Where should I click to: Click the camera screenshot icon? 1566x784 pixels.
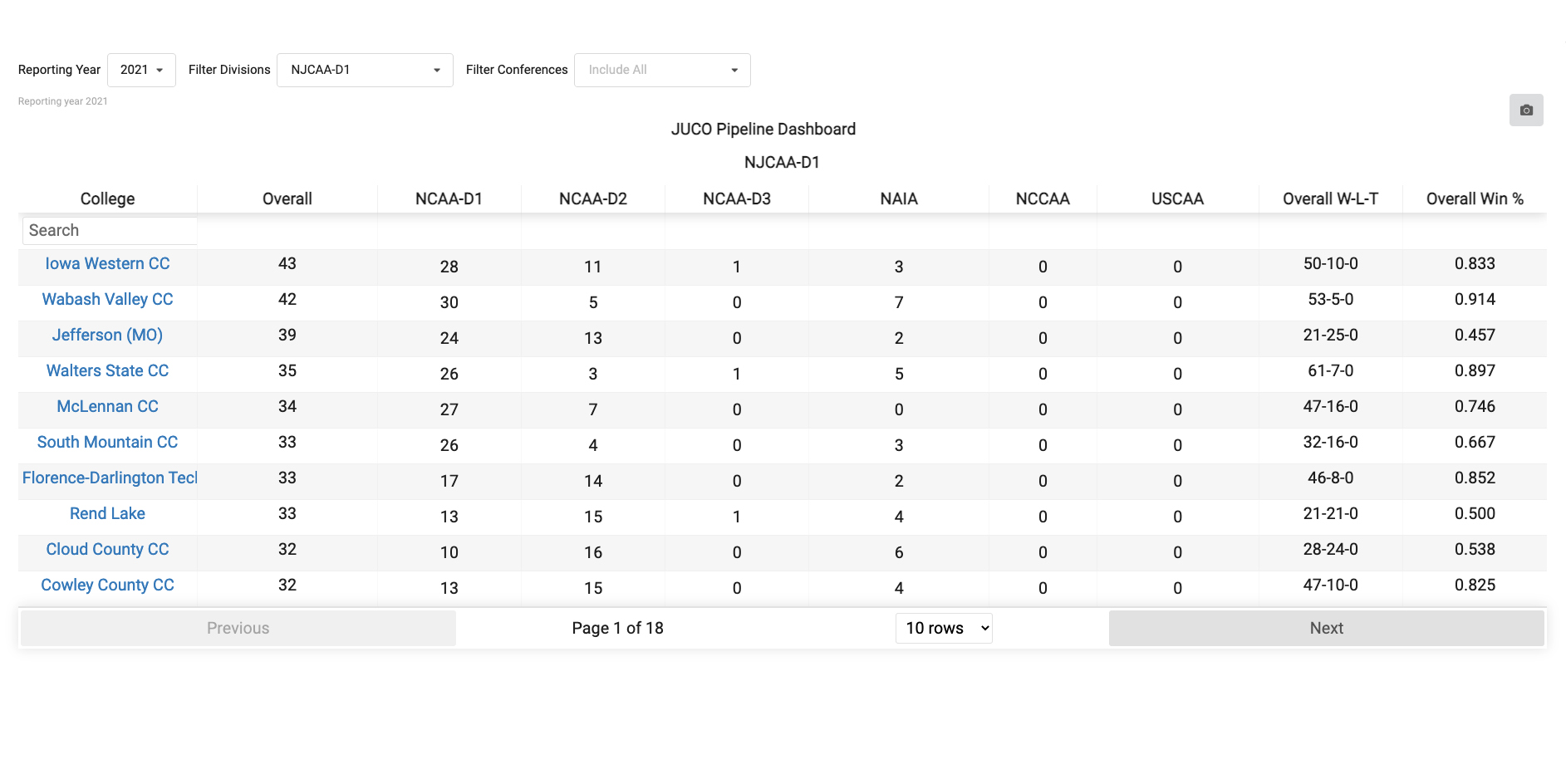tap(1526, 110)
